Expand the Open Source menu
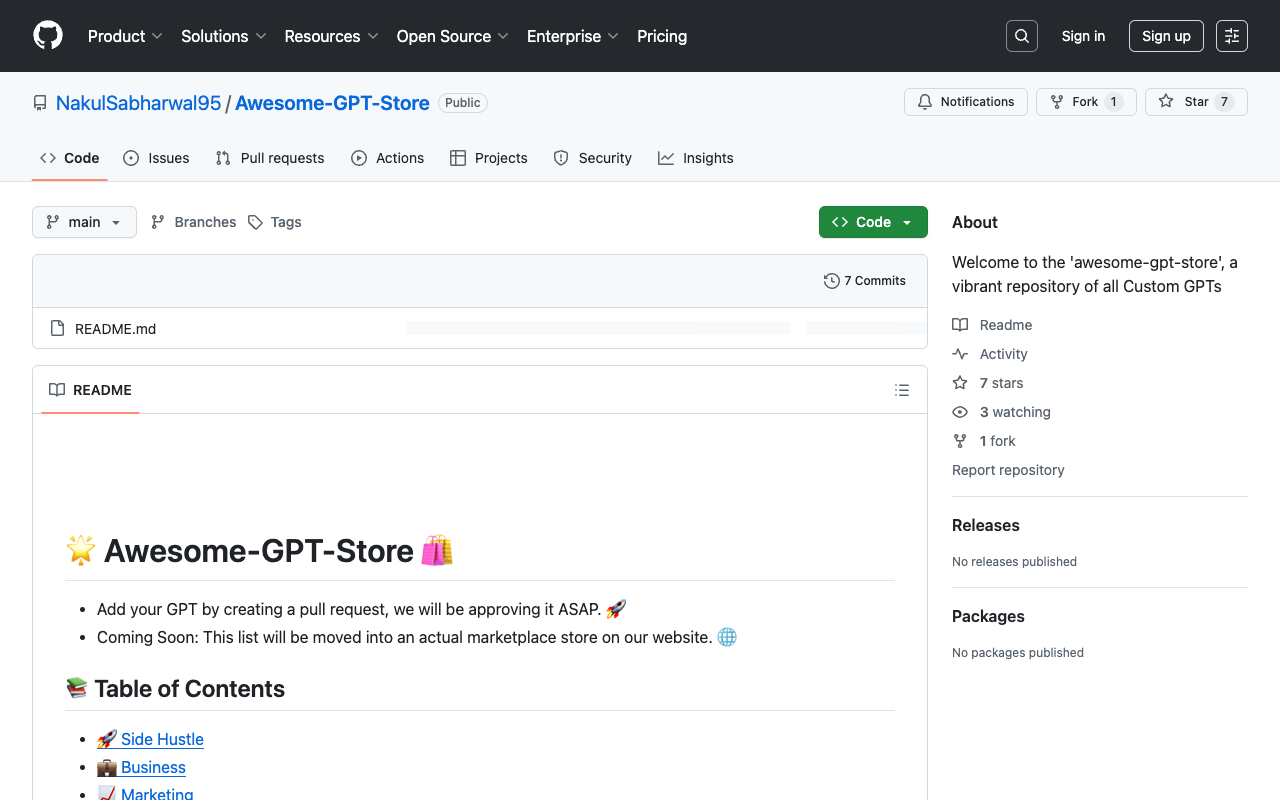The image size is (1280, 800). point(452,36)
